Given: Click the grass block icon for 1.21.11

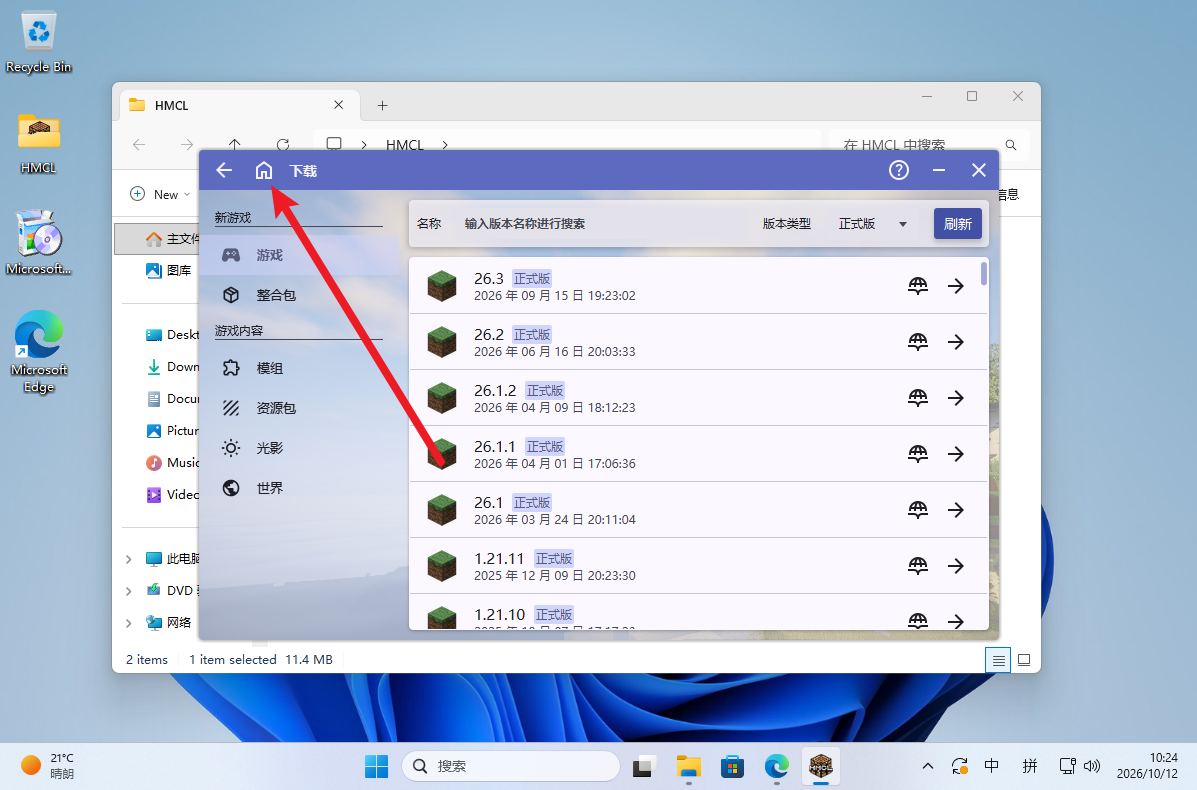Looking at the screenshot, I should pyautogui.click(x=441, y=566).
